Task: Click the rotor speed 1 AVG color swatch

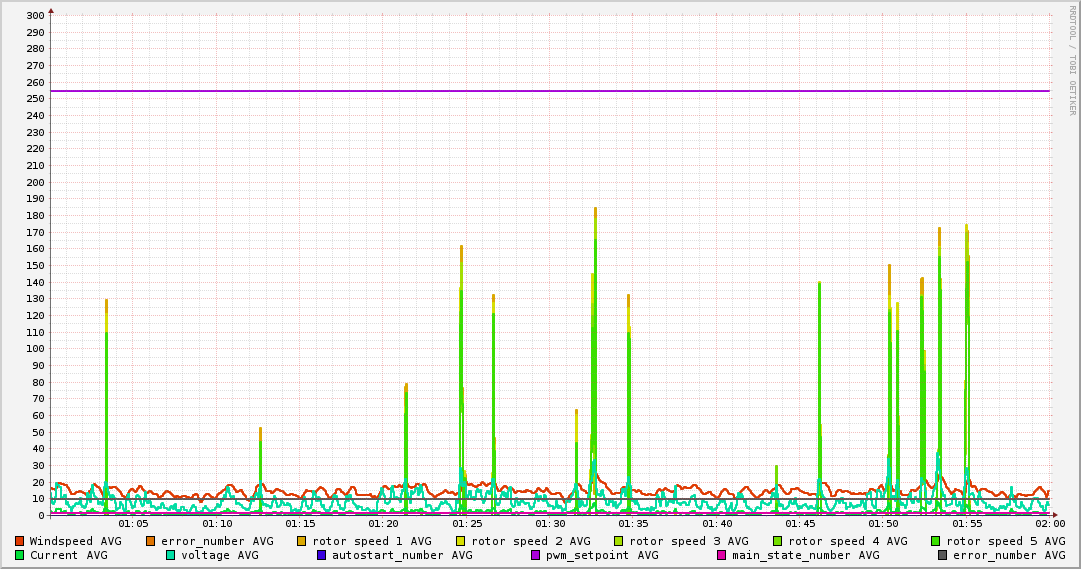Action: point(302,541)
